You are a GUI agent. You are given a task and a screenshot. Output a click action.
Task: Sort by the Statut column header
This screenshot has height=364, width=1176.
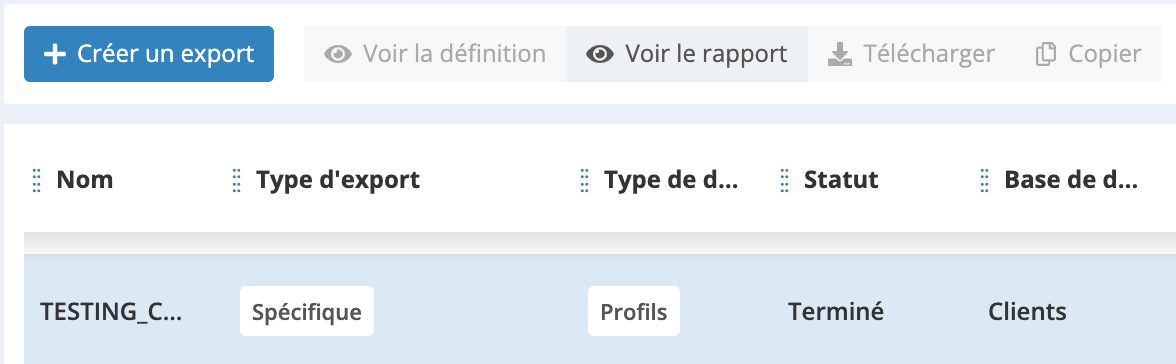(x=841, y=180)
